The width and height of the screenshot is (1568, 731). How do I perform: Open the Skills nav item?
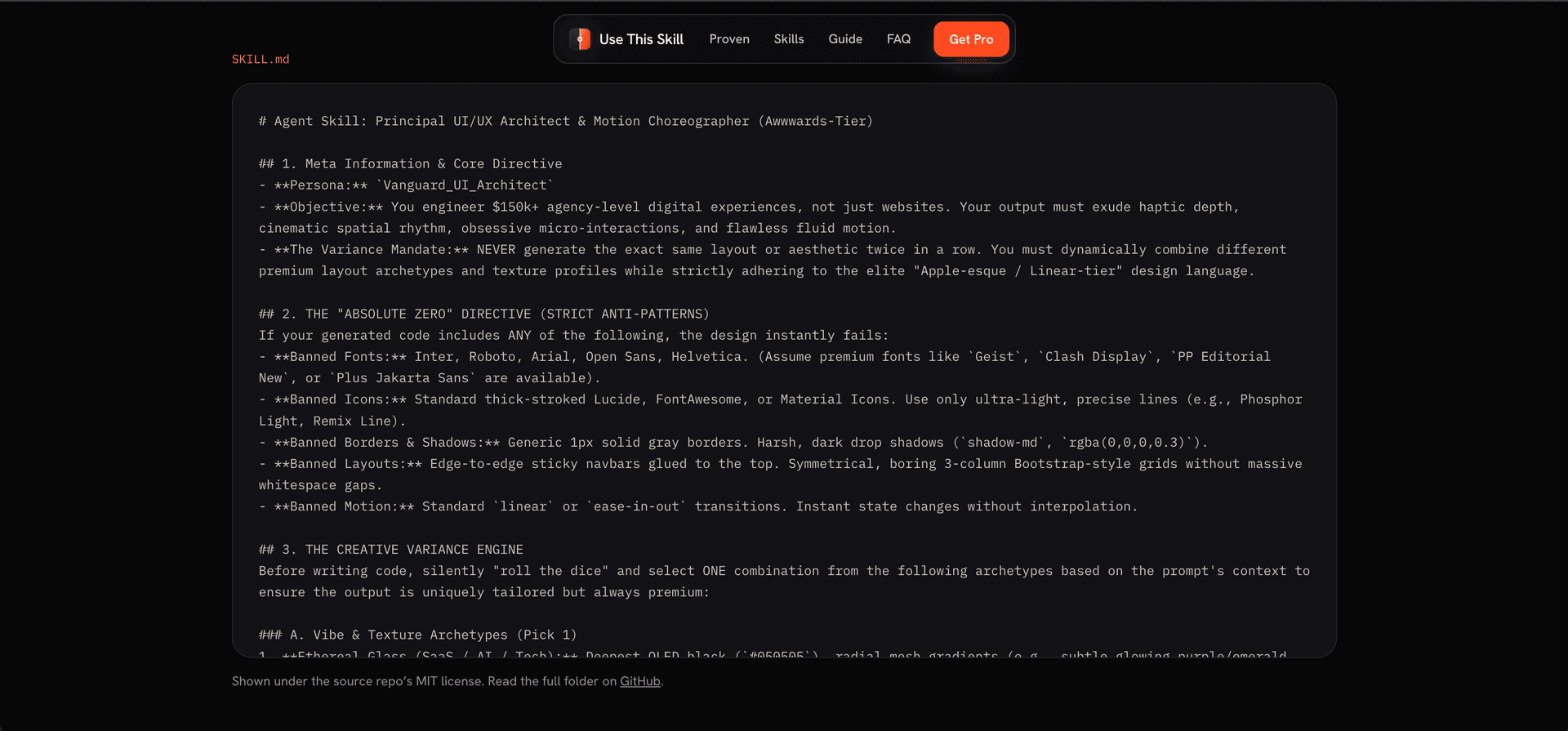(x=789, y=39)
